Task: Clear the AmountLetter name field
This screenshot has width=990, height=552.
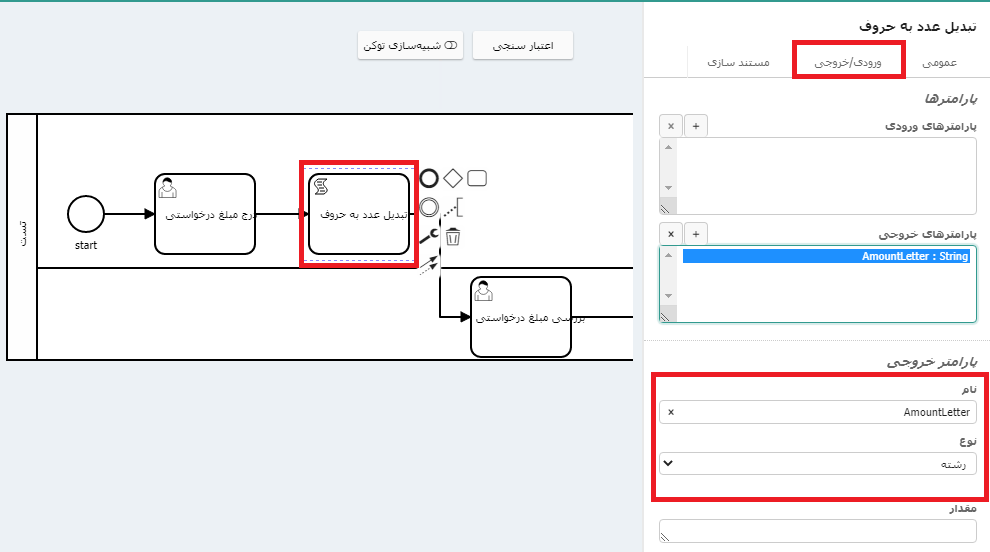Action: (670, 412)
